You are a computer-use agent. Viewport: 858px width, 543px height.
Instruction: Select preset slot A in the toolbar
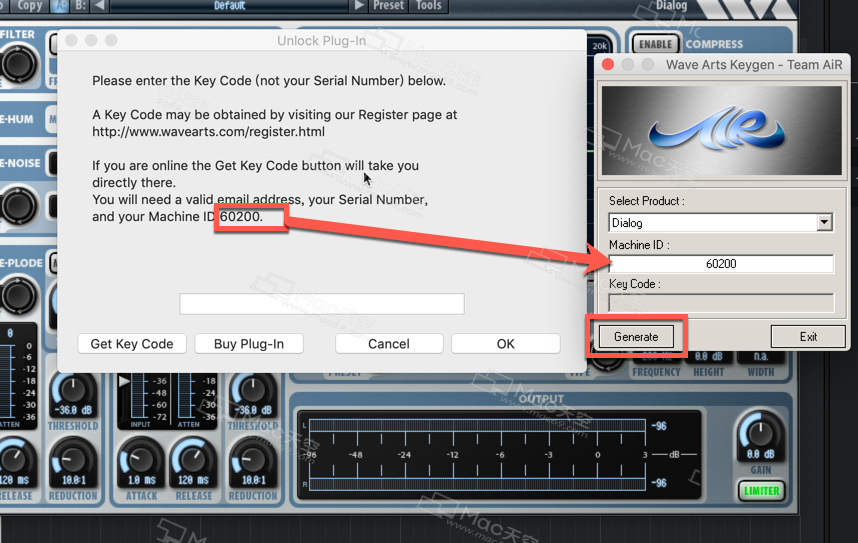pyautogui.click(x=59, y=6)
